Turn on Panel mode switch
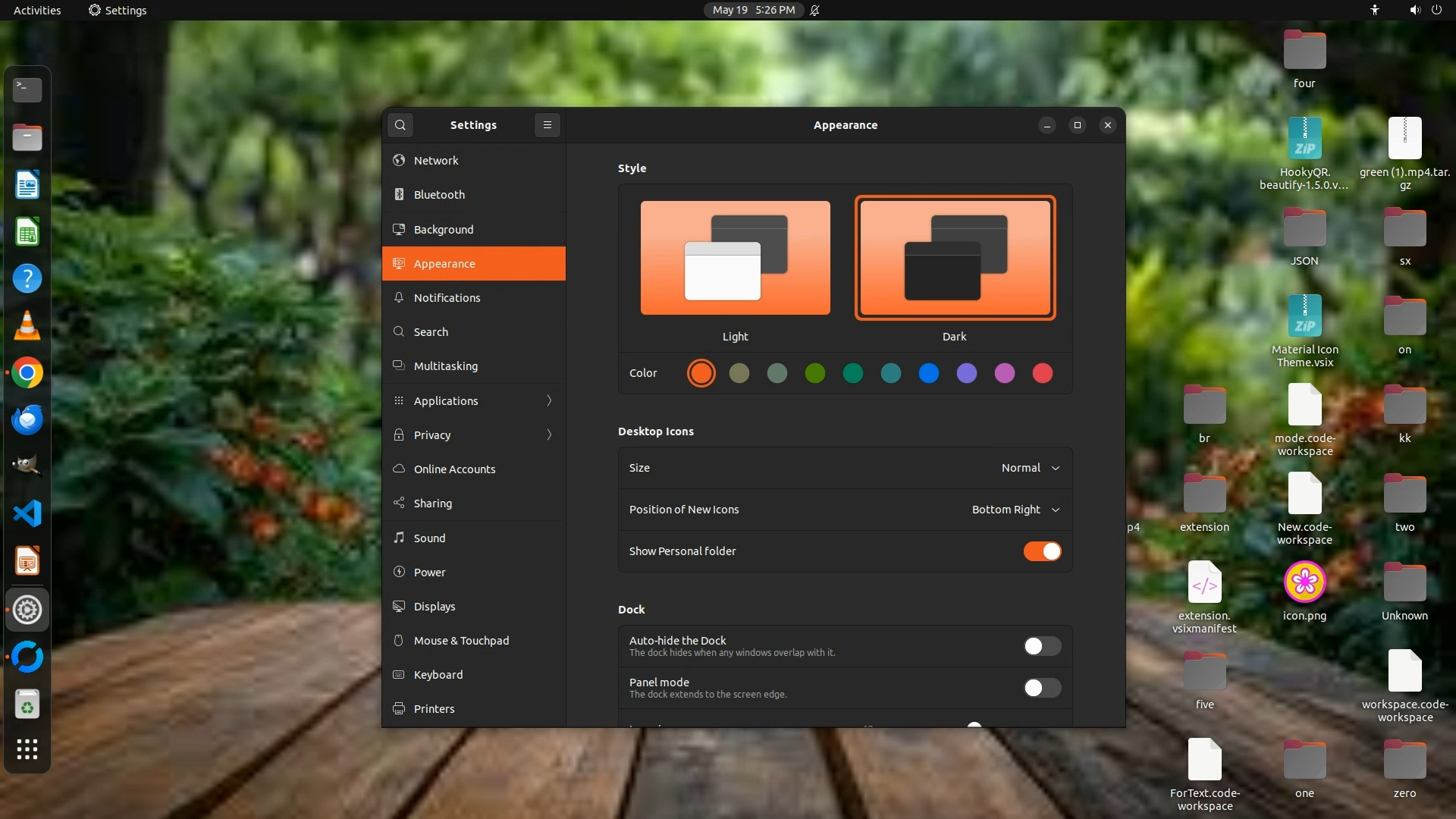 (x=1042, y=688)
